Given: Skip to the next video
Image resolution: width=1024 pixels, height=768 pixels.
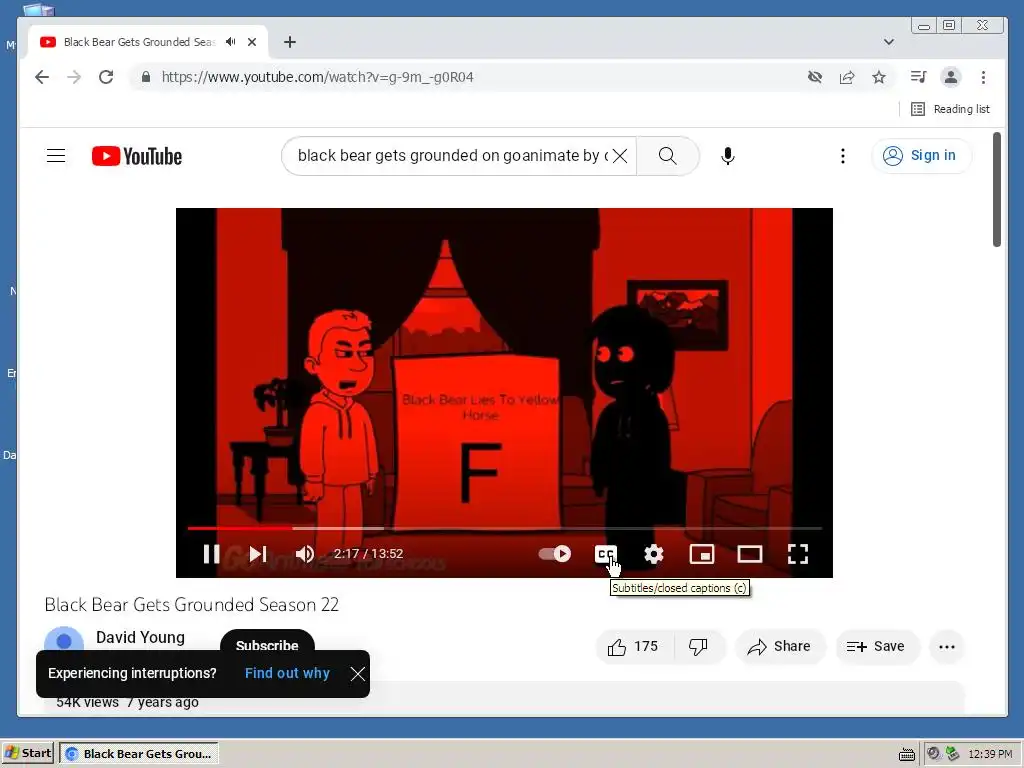Looking at the screenshot, I should [258, 554].
